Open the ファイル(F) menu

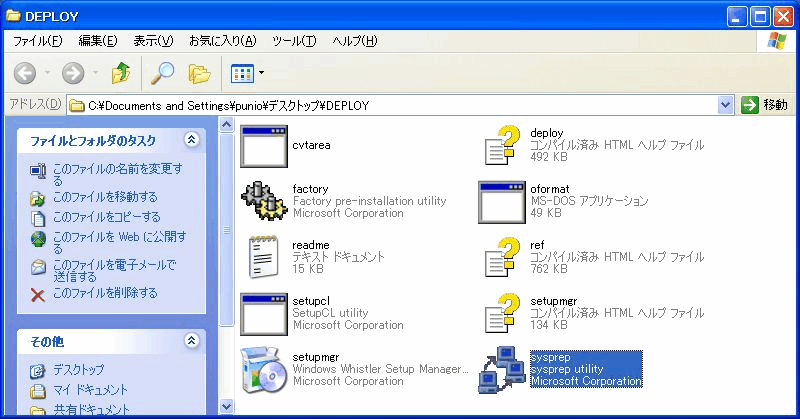(x=38, y=41)
